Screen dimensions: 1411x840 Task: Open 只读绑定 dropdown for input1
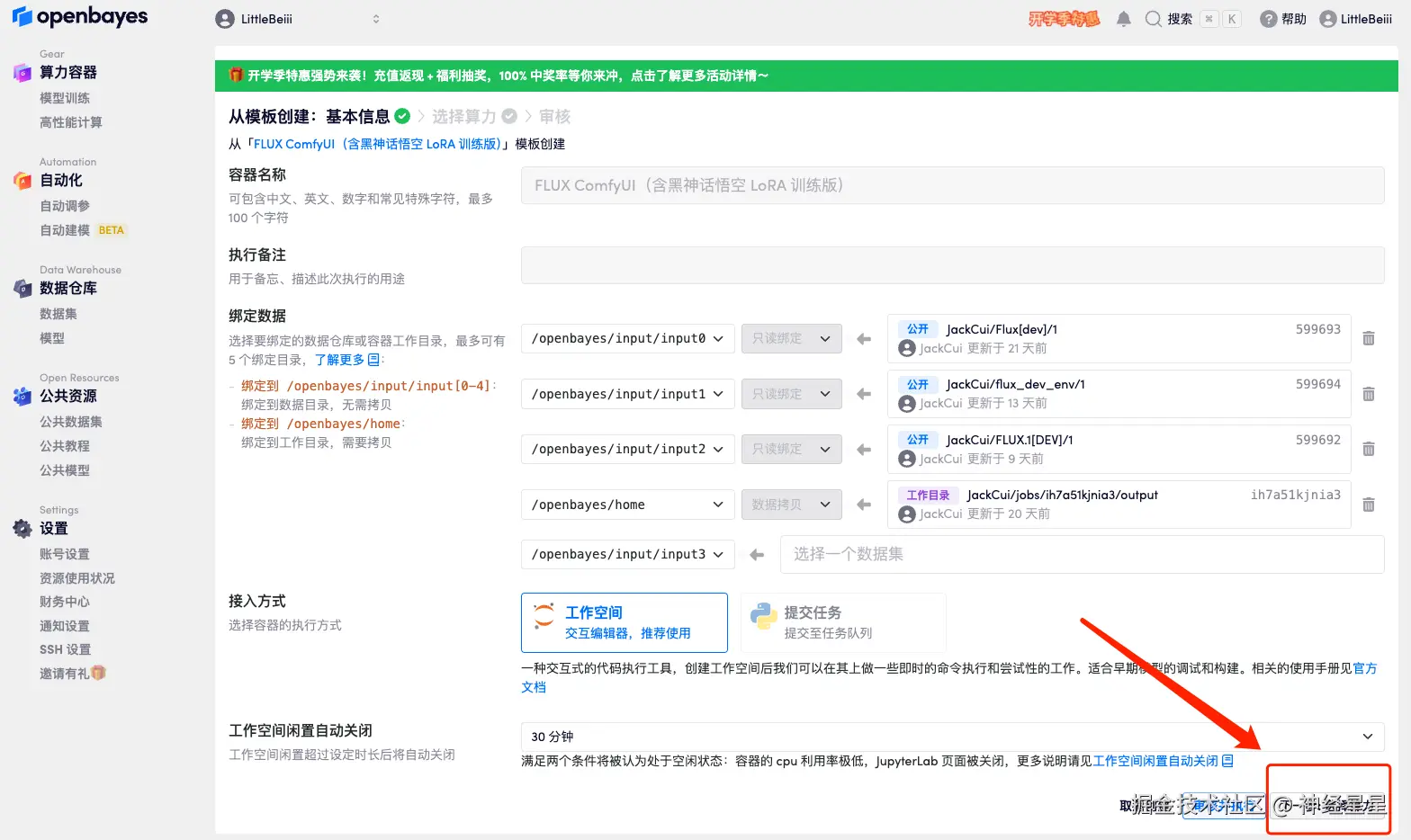tap(792, 394)
